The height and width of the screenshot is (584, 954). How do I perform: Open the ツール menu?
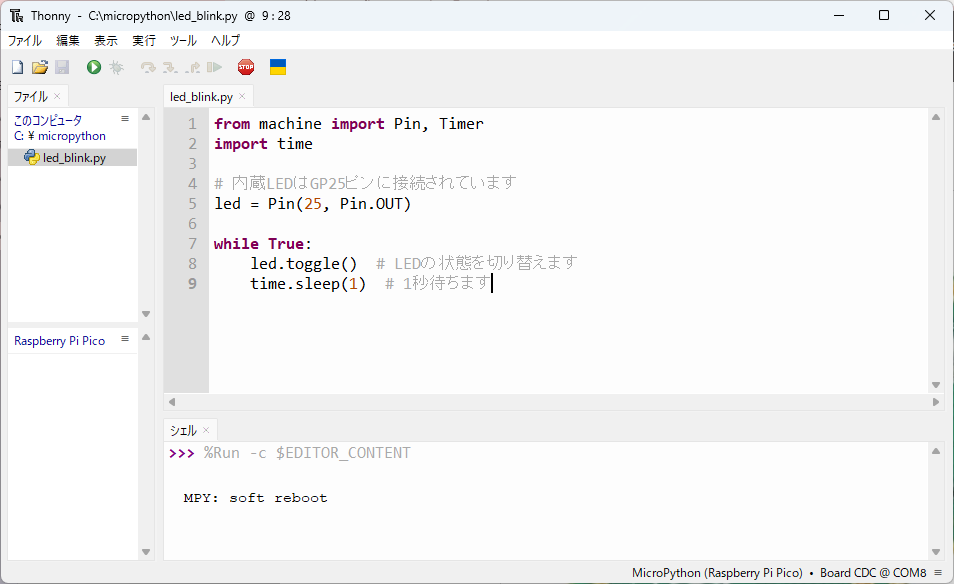coord(183,41)
